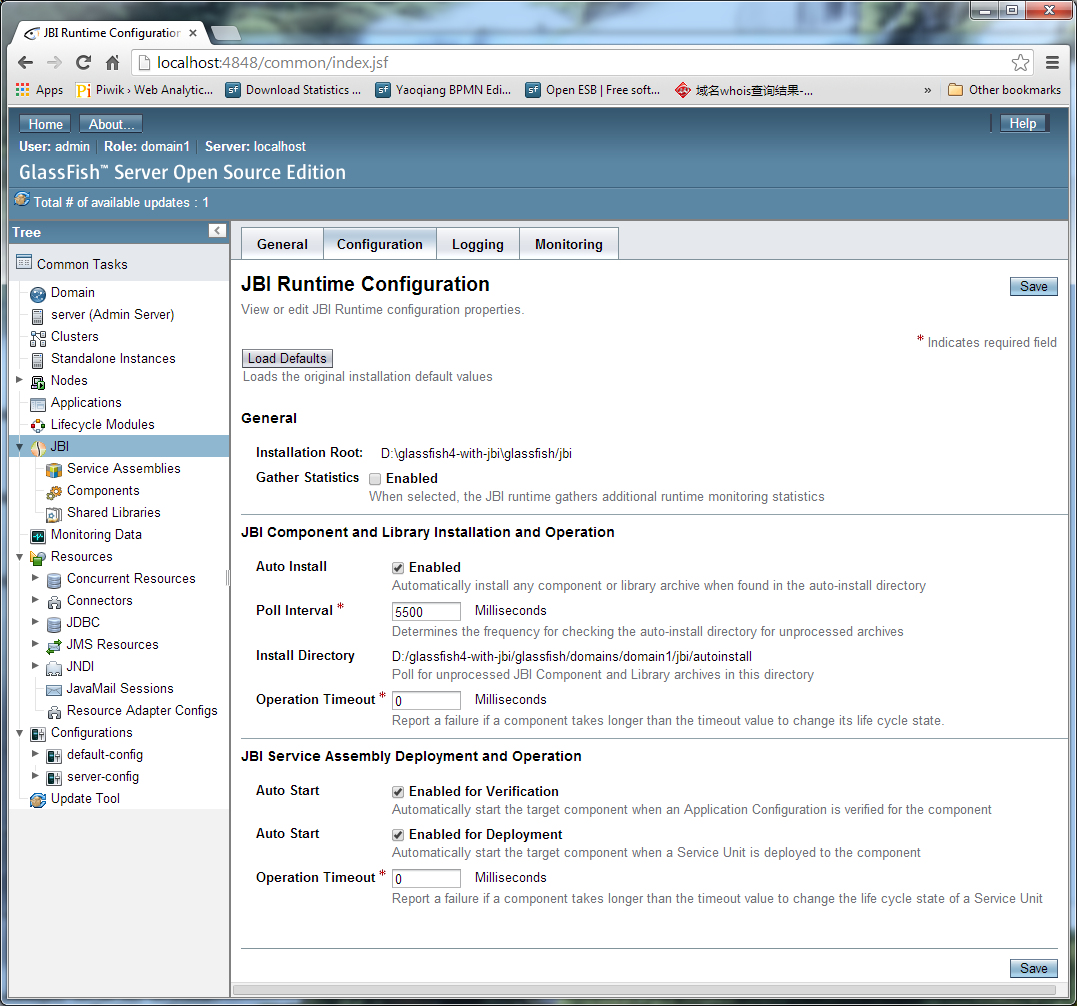Click the Update Tool icon
This screenshot has width=1077, height=1006.
38,799
